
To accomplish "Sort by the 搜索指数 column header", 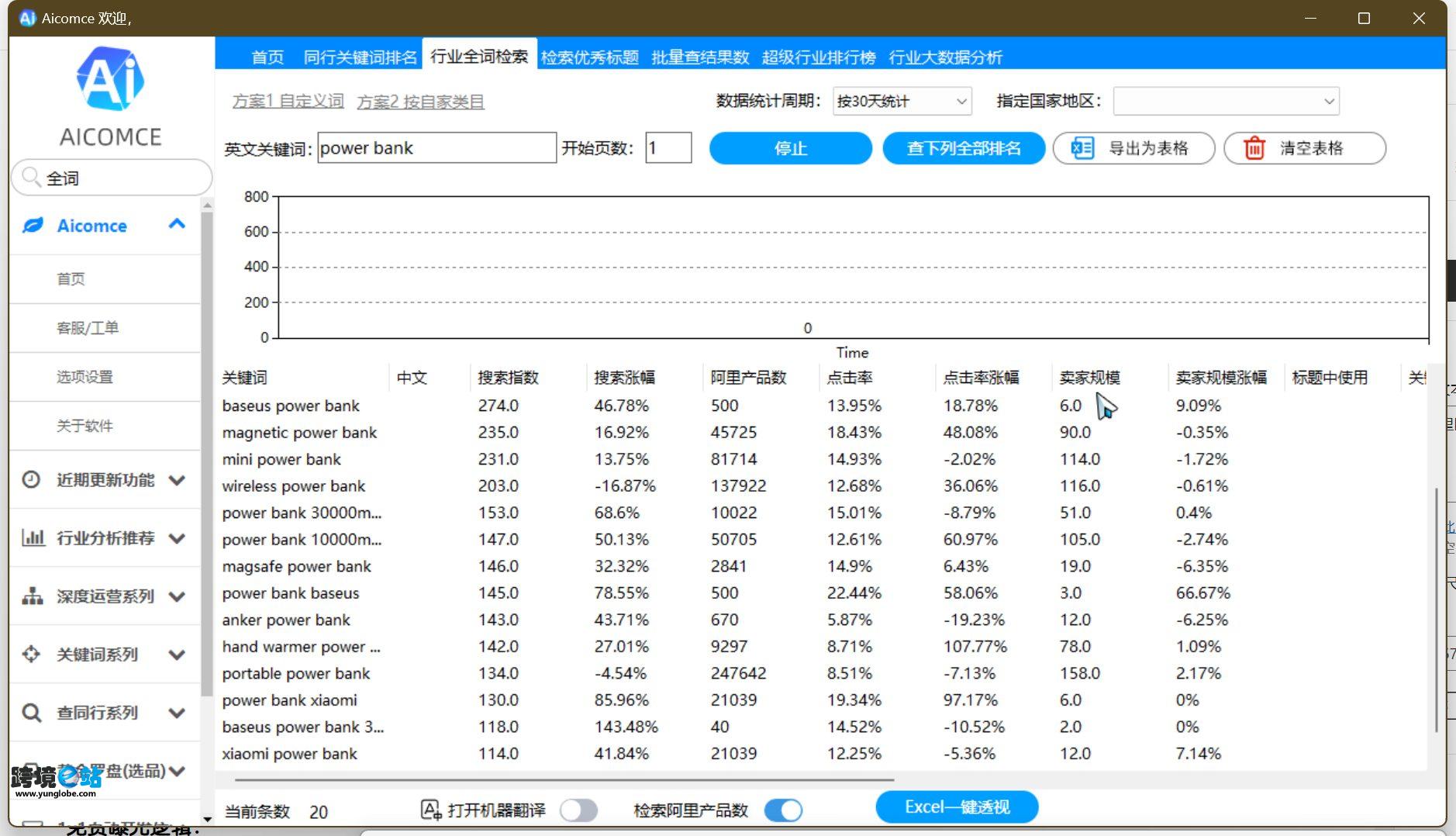I will (x=508, y=377).
